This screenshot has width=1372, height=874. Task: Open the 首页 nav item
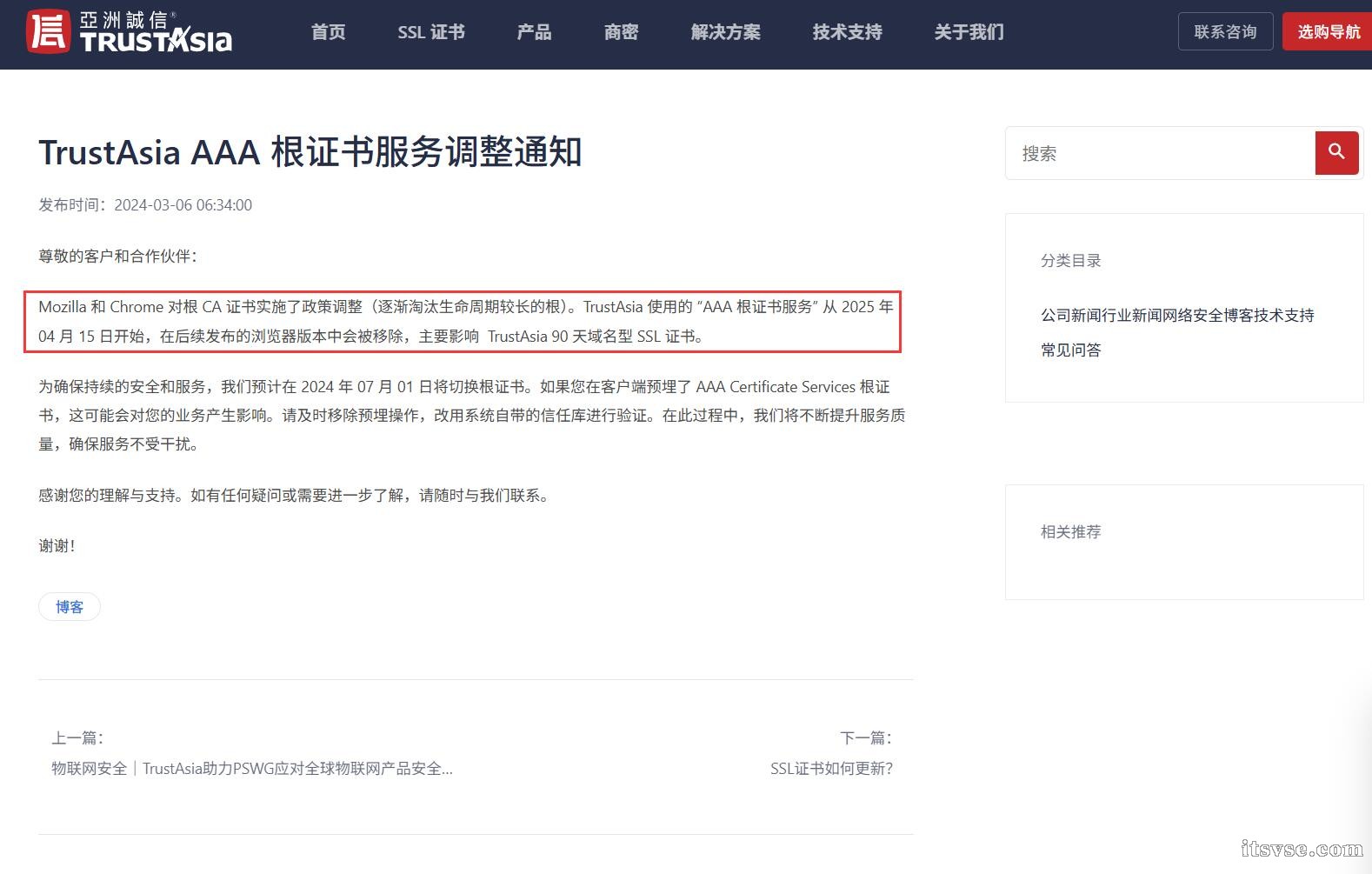(328, 32)
